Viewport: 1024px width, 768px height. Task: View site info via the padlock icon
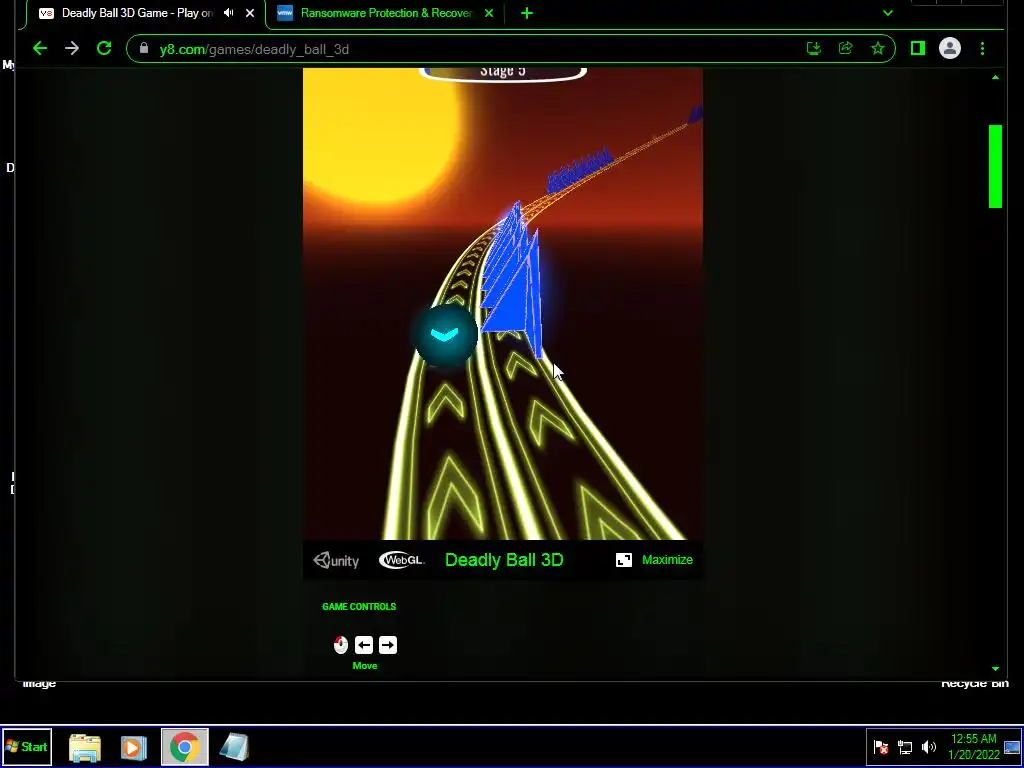tap(144, 49)
